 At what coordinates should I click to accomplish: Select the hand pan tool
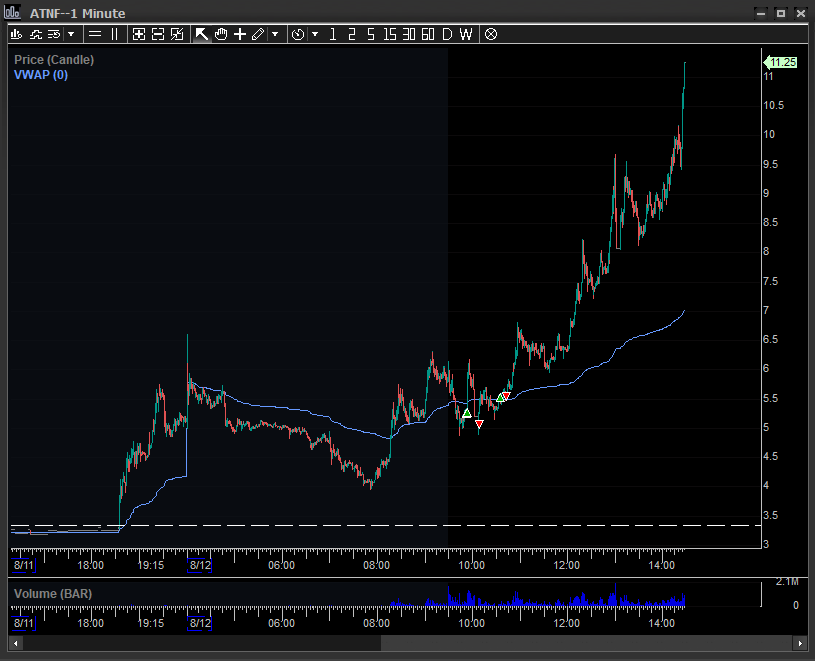tap(221, 34)
